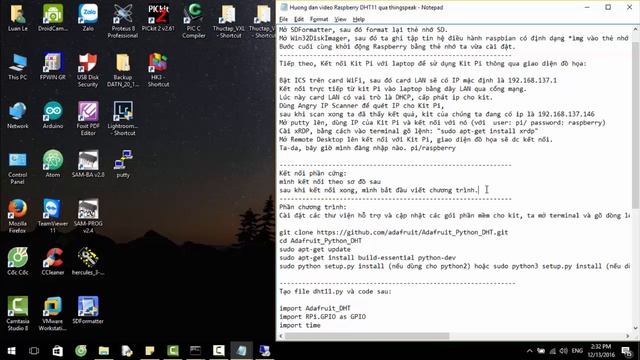Launch the Zalo desktop icon
This screenshot has height=360, width=640.
pos(88,18)
